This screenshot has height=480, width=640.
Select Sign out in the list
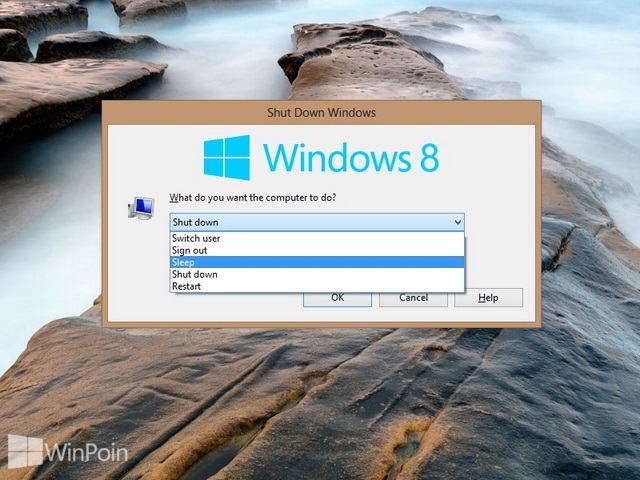[317, 250]
